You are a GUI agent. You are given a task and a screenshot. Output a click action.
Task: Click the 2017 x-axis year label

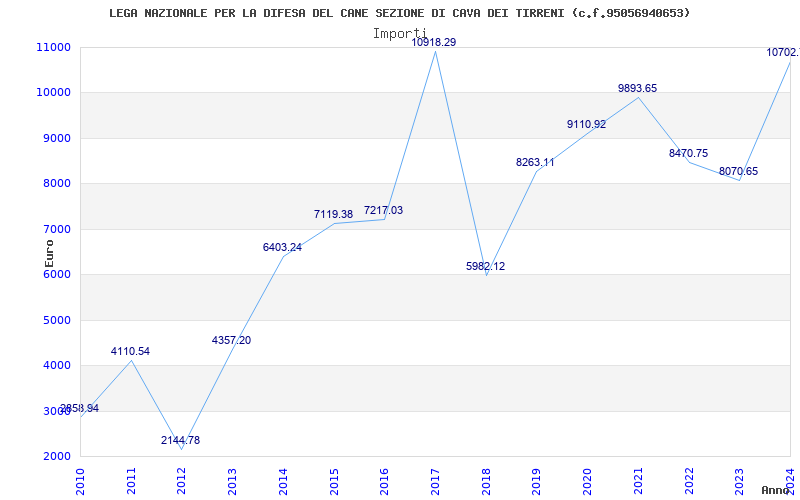coord(435,481)
